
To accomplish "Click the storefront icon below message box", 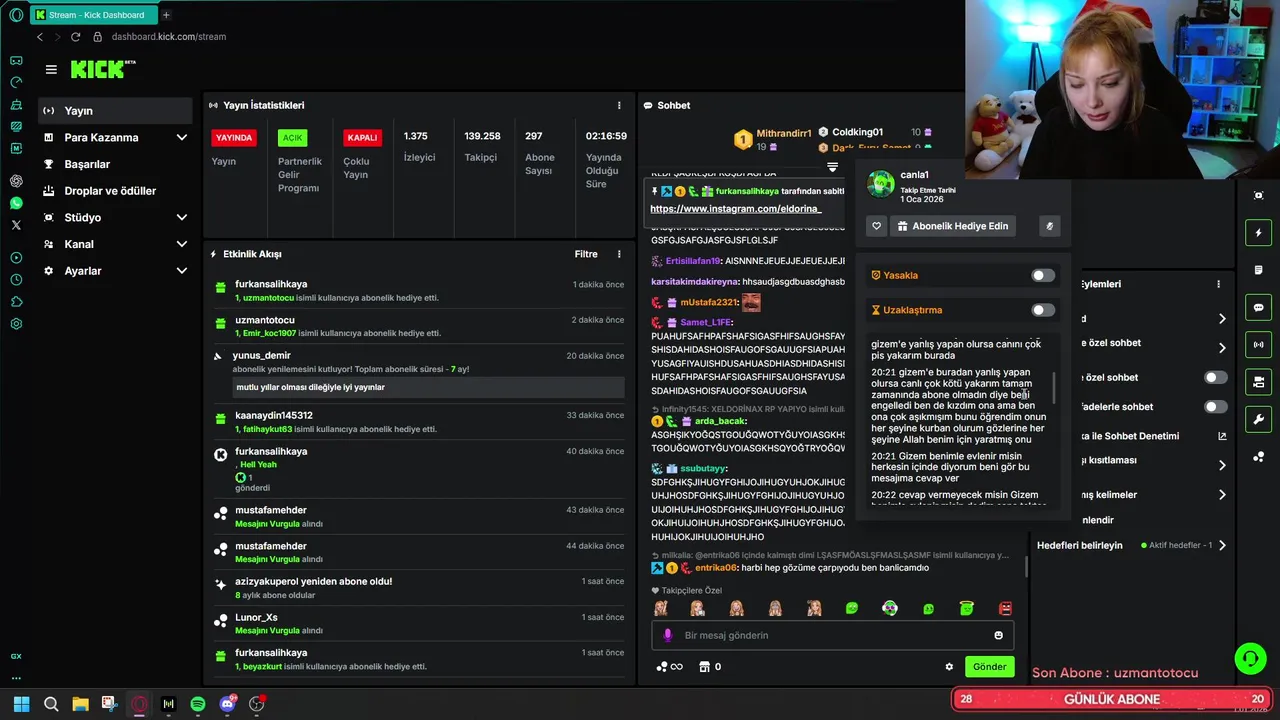I will pyautogui.click(x=704, y=667).
